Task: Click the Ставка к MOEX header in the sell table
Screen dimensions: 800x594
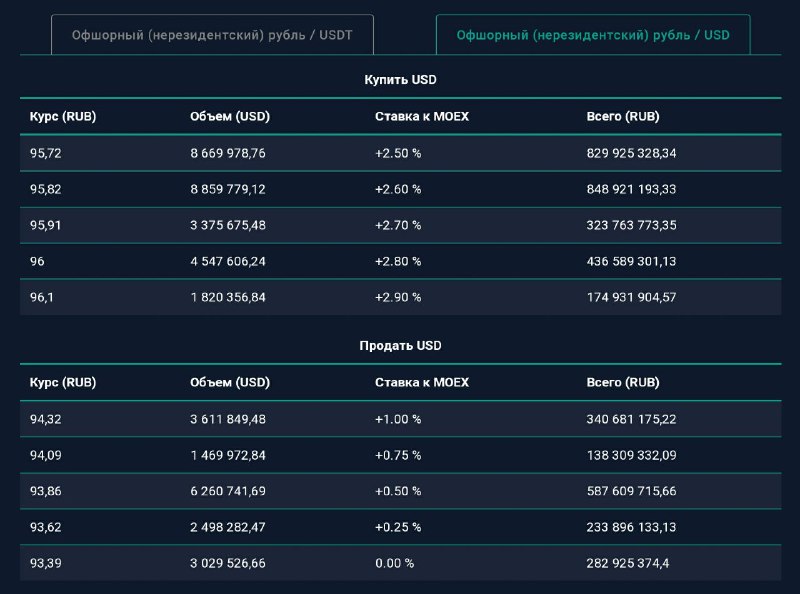Action: [422, 382]
